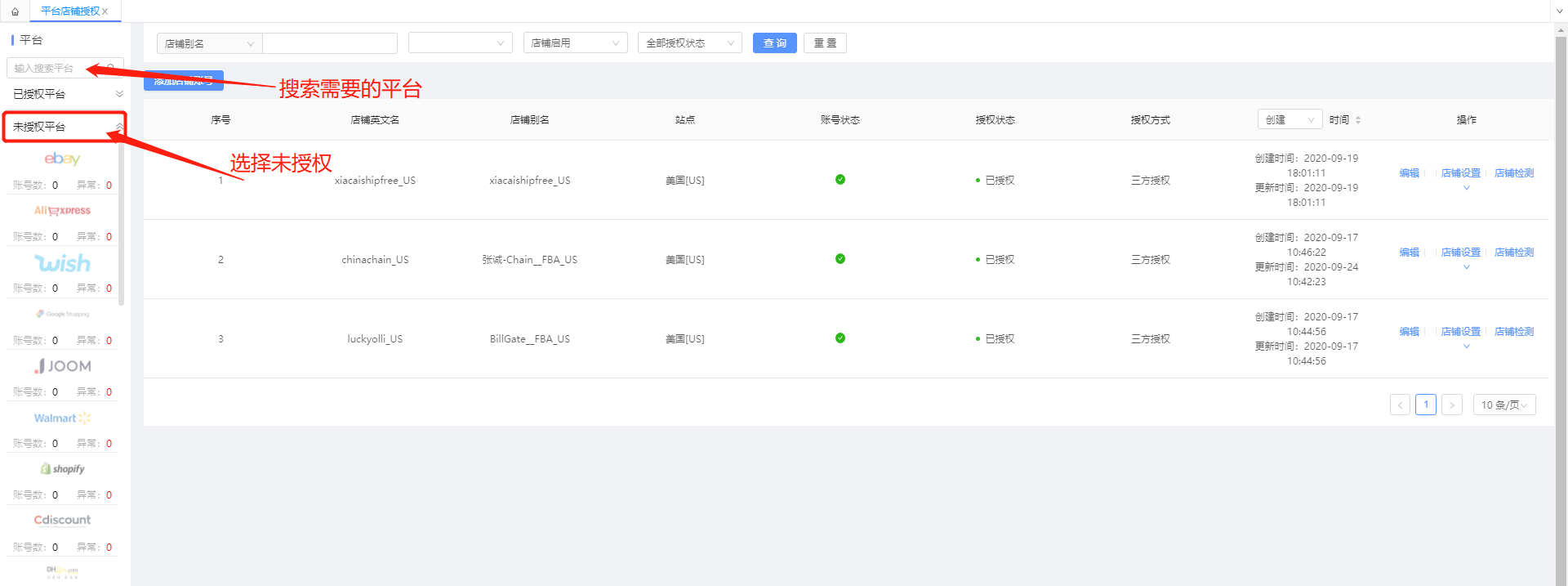The height and width of the screenshot is (586, 1568).
Task: Sort table by the 时间 column arrows
Action: pyautogui.click(x=1358, y=120)
